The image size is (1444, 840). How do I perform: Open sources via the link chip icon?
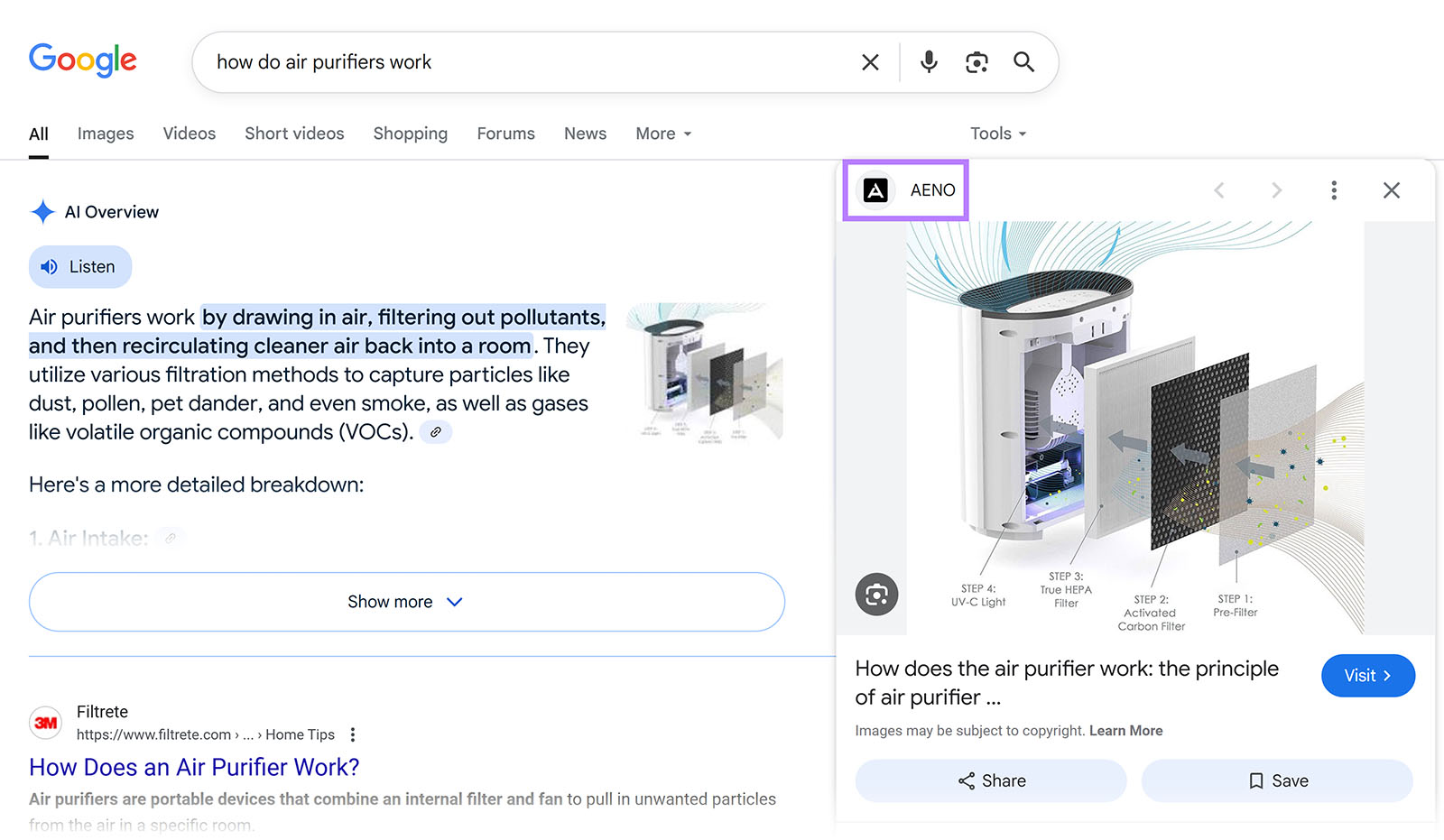[436, 432]
